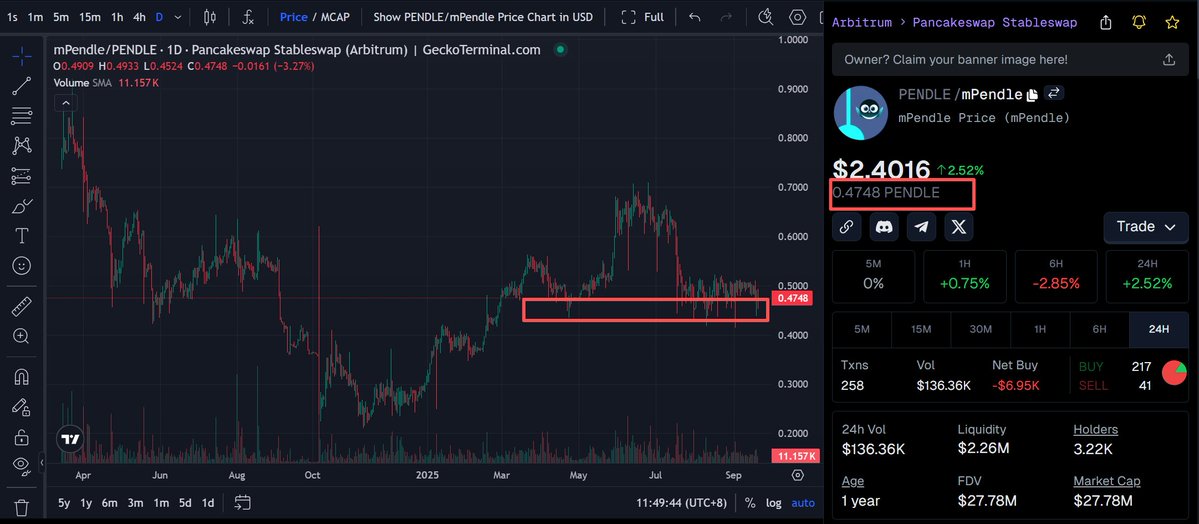Select the ruler measure tool

point(21,307)
